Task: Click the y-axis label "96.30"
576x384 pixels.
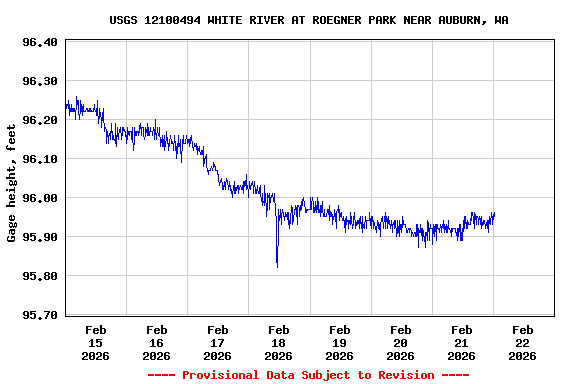Action: pyautogui.click(x=40, y=81)
